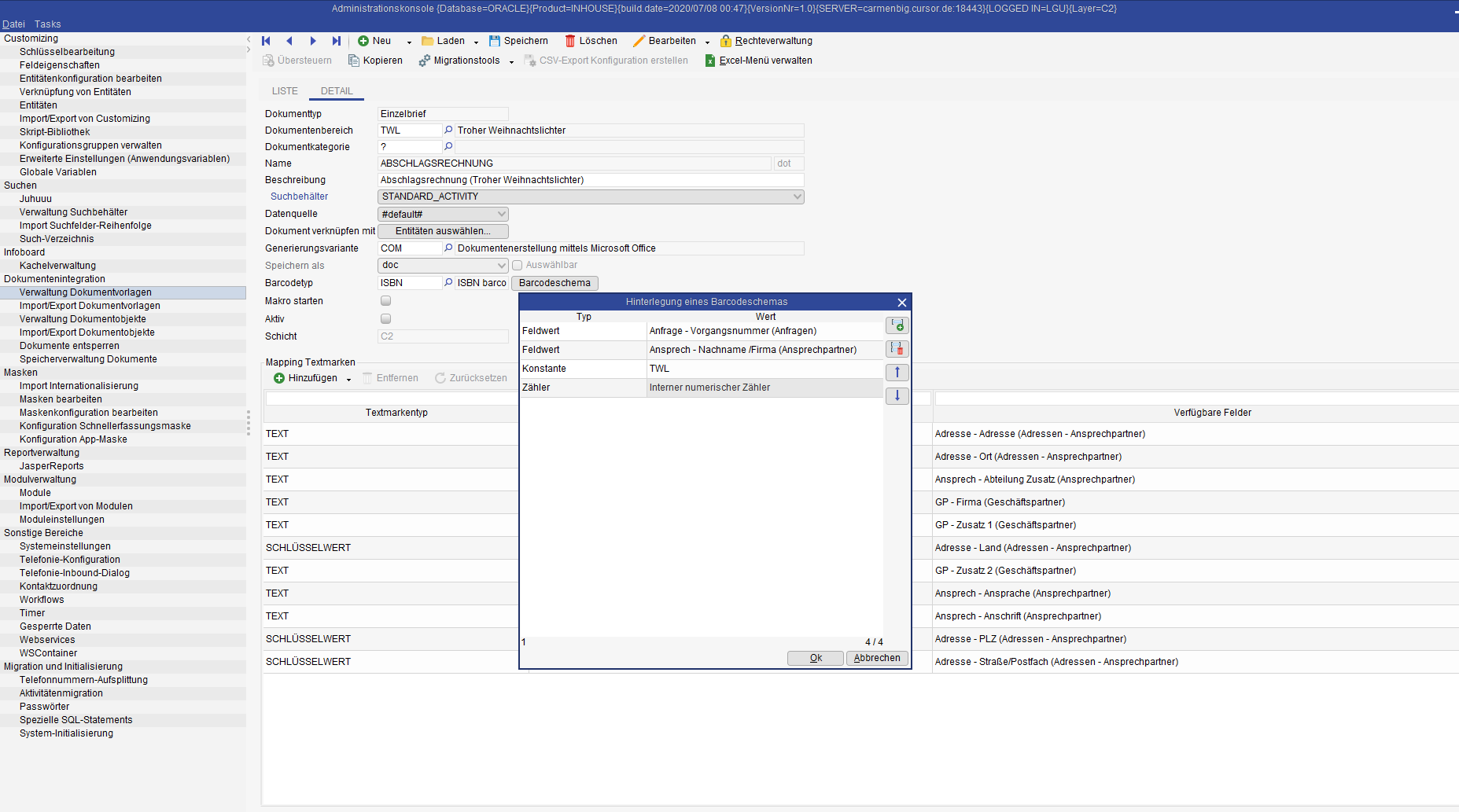Screen dimensions: 1459x812
Task: Click the Entitäten auswählen button
Action: (443, 231)
